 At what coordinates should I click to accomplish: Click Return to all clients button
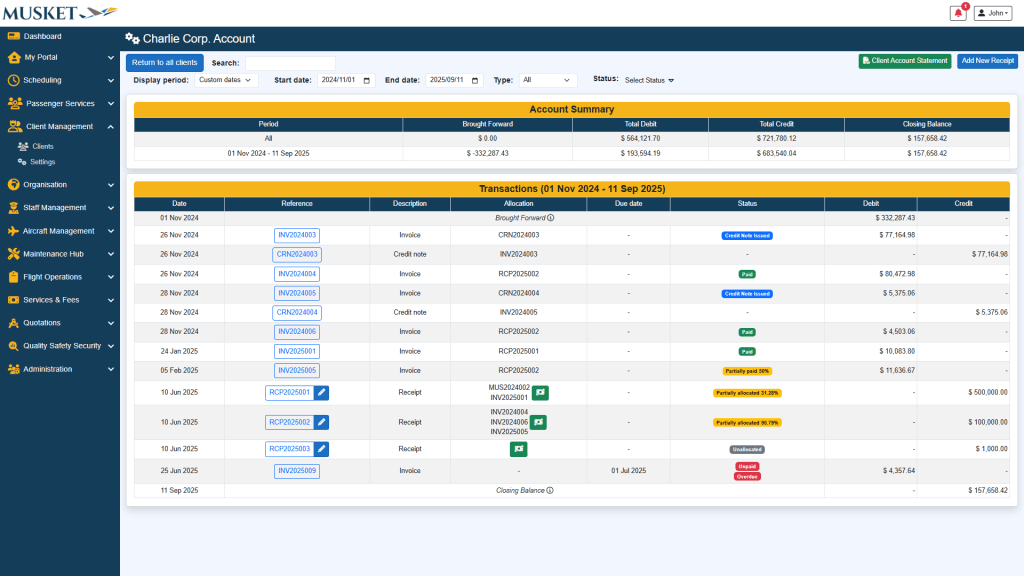point(165,62)
